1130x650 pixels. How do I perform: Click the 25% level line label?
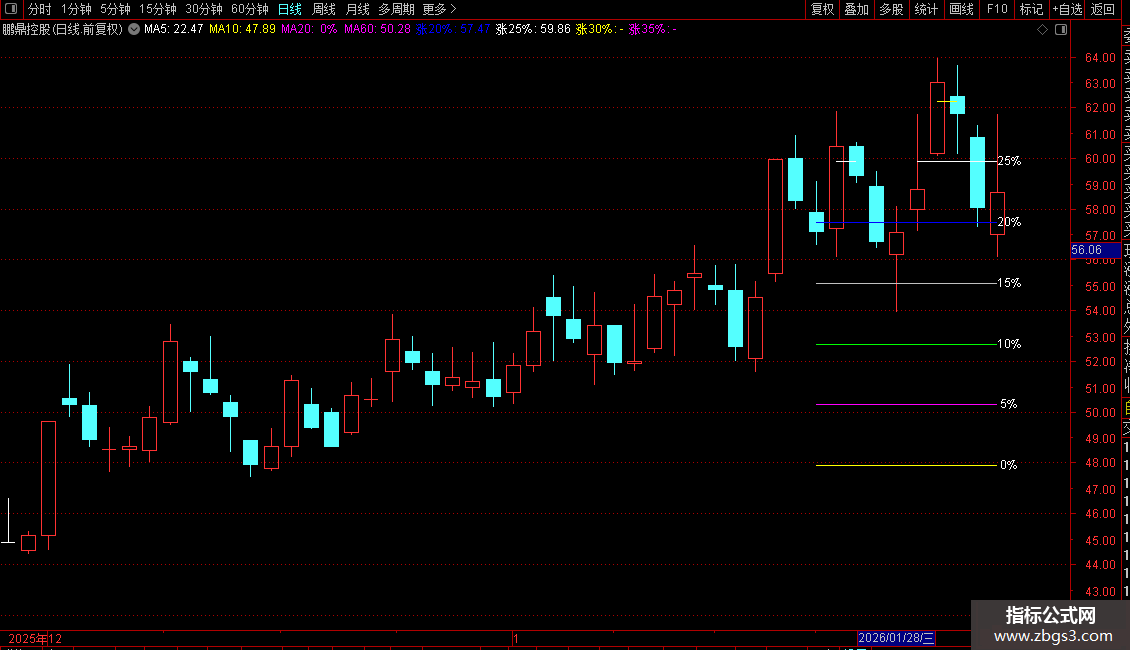click(x=1009, y=161)
